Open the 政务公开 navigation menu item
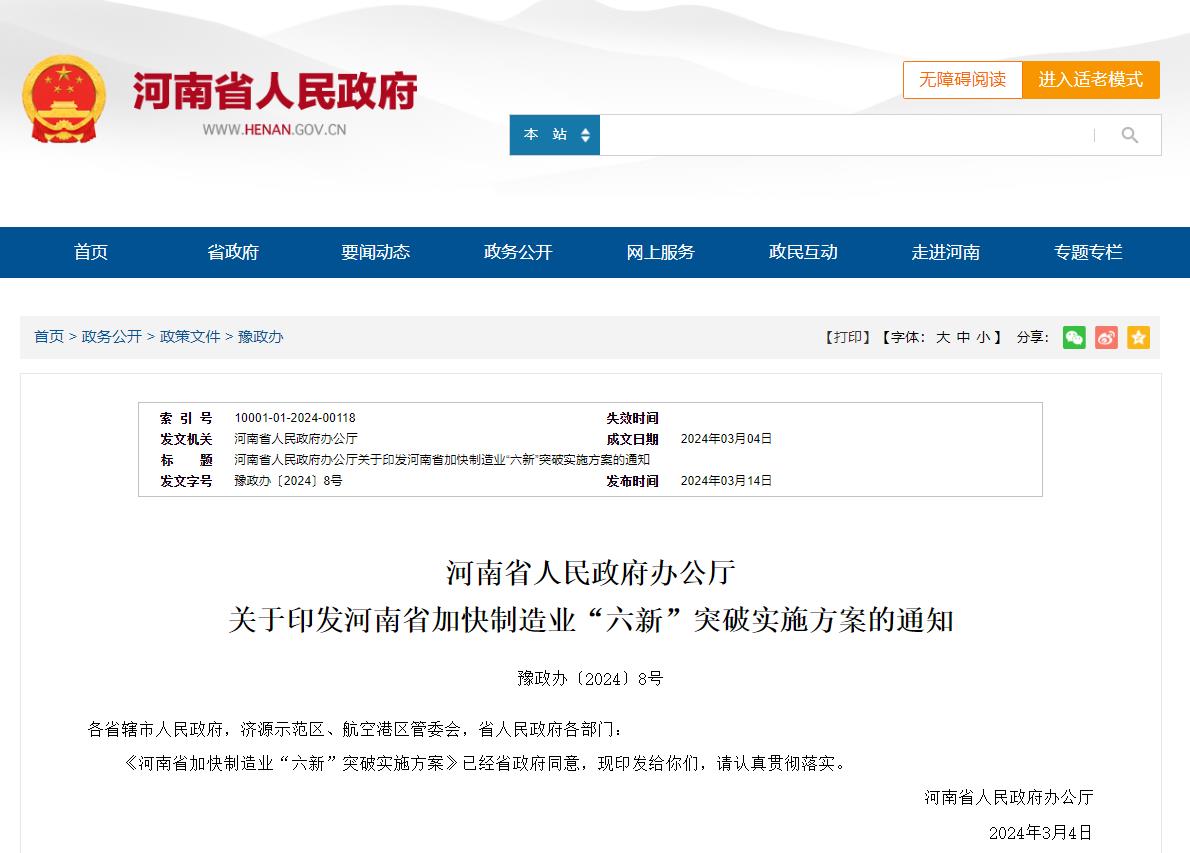The width and height of the screenshot is (1190, 853). pyautogui.click(x=518, y=252)
